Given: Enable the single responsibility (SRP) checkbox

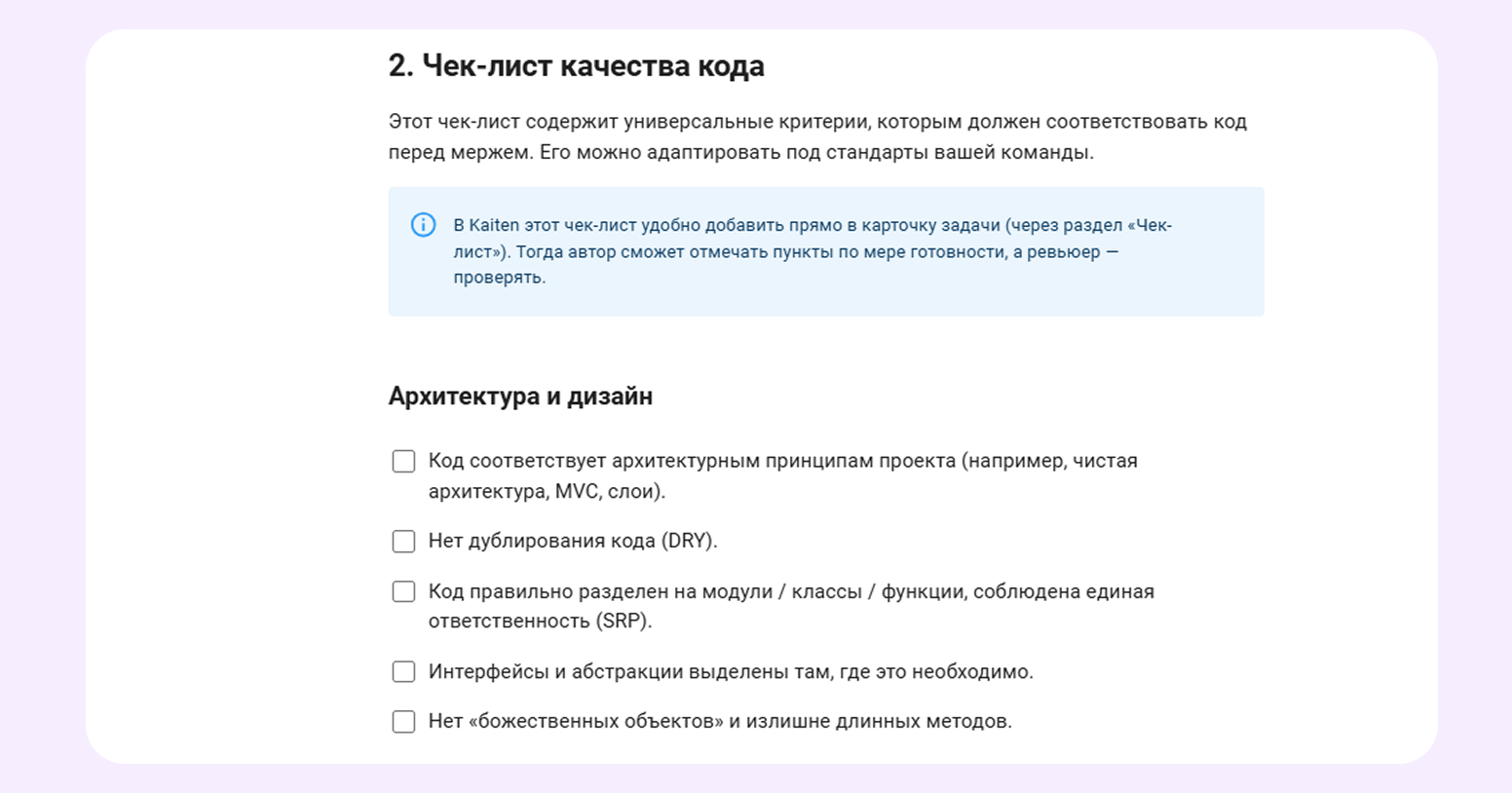Looking at the screenshot, I should click(403, 591).
